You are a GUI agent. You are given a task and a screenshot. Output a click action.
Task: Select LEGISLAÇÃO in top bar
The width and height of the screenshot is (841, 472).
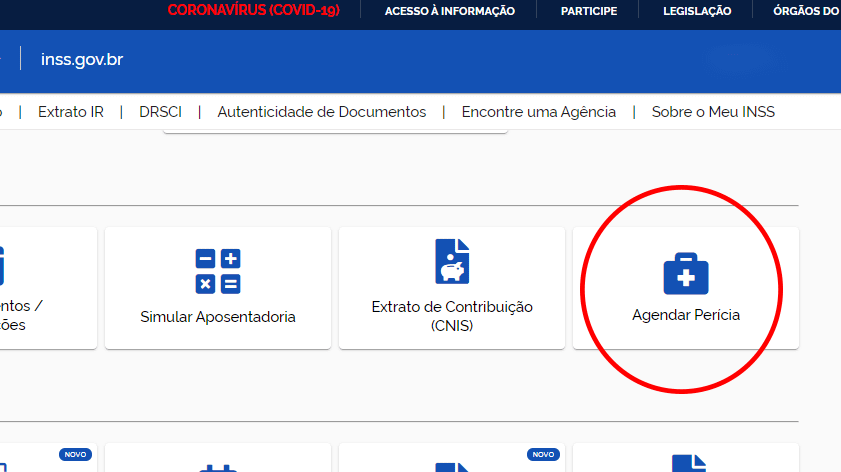click(x=697, y=11)
